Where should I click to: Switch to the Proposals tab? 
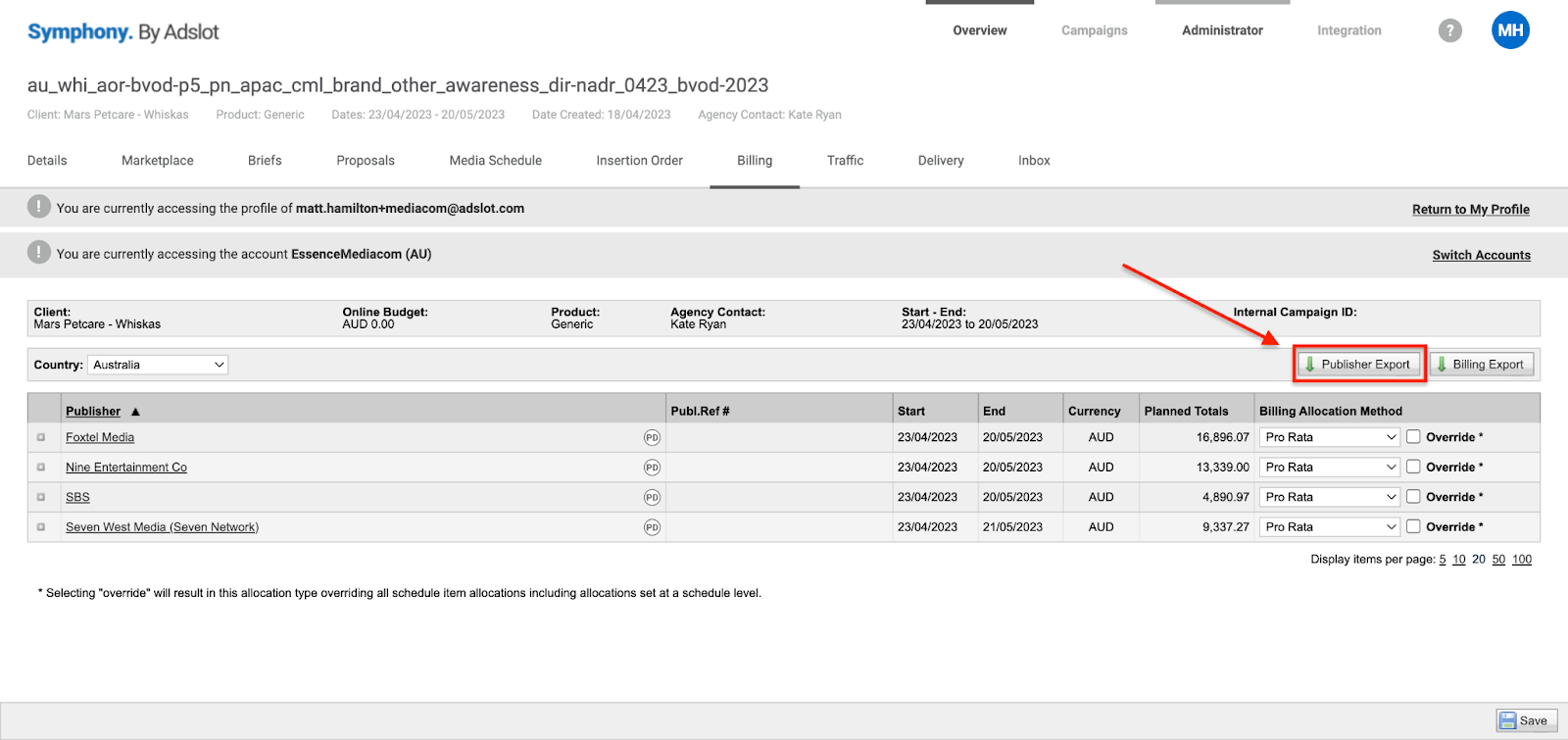366,161
